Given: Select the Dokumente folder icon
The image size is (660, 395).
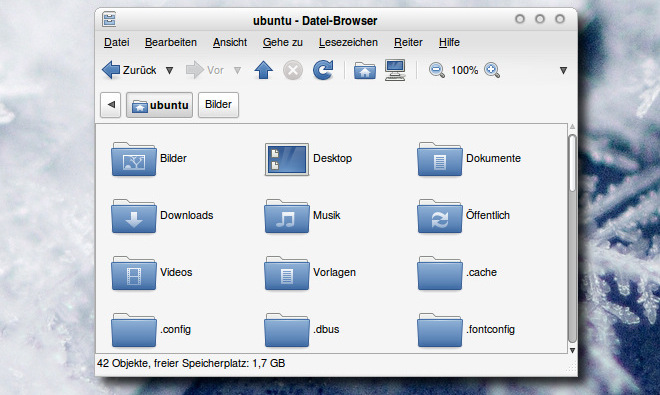Looking at the screenshot, I should click(x=440, y=159).
